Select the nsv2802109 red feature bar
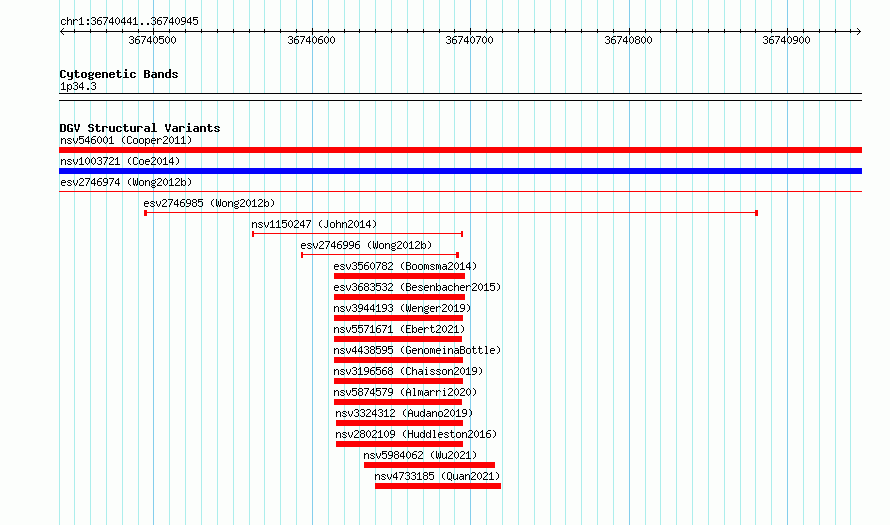 (400, 444)
